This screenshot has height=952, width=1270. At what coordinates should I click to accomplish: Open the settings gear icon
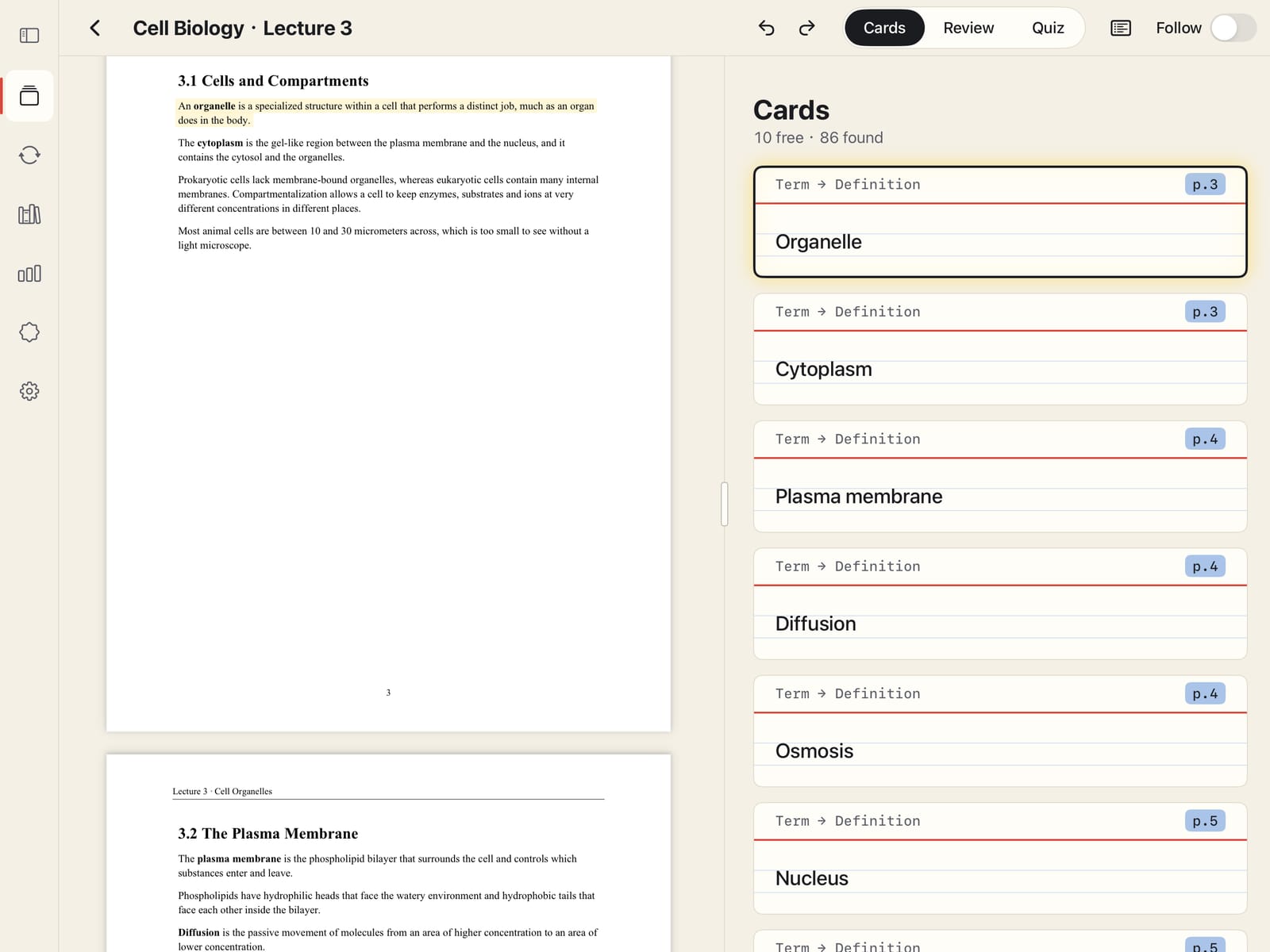click(29, 391)
